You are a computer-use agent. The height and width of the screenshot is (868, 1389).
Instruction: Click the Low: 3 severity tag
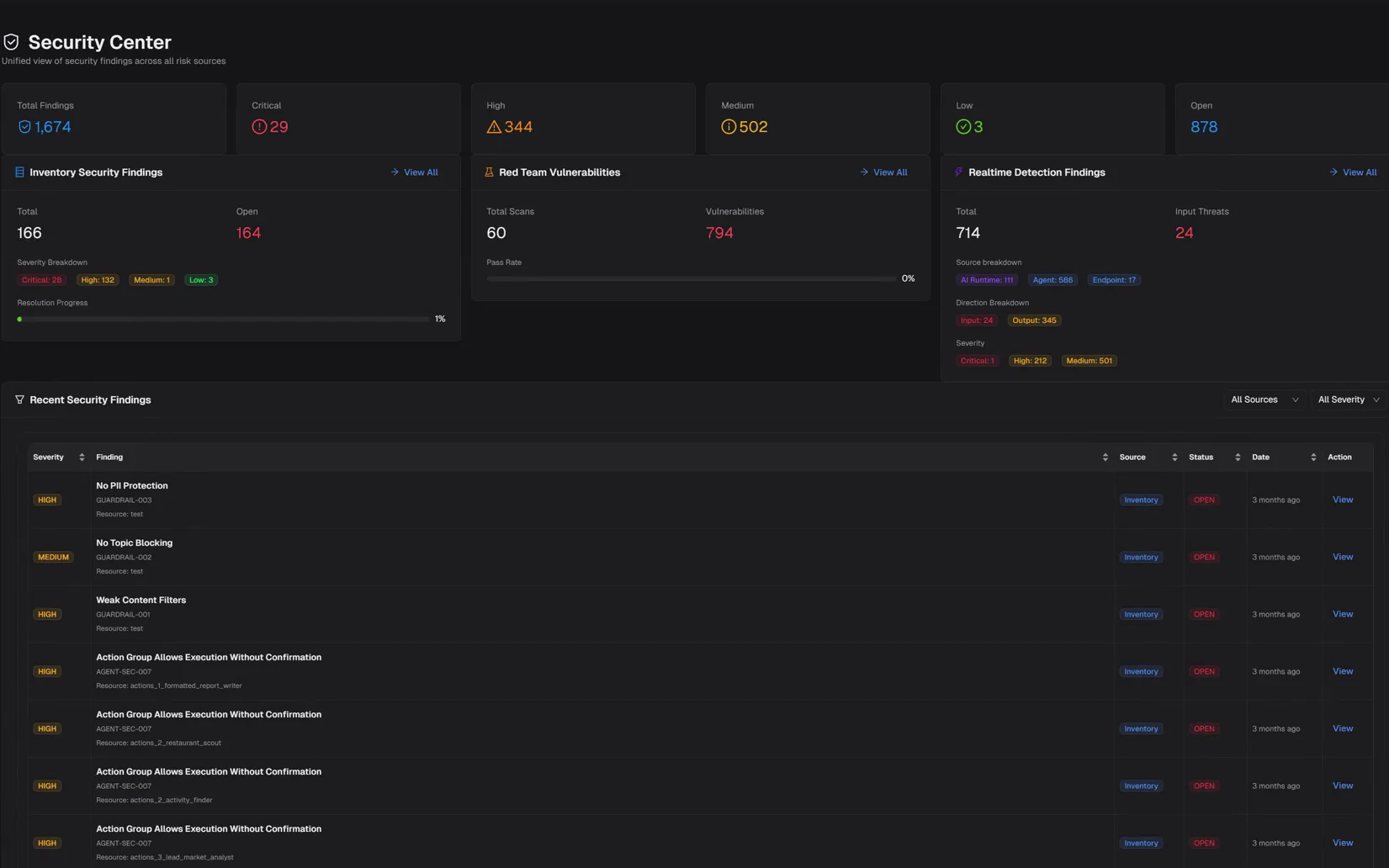click(201, 280)
